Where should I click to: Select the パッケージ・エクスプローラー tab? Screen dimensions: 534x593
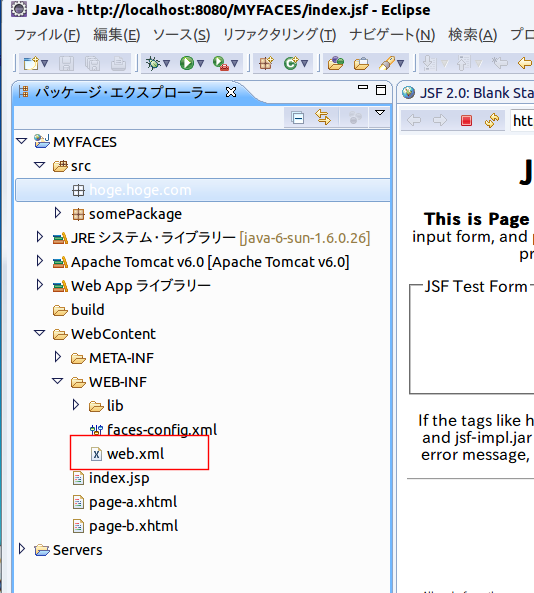pos(126,92)
